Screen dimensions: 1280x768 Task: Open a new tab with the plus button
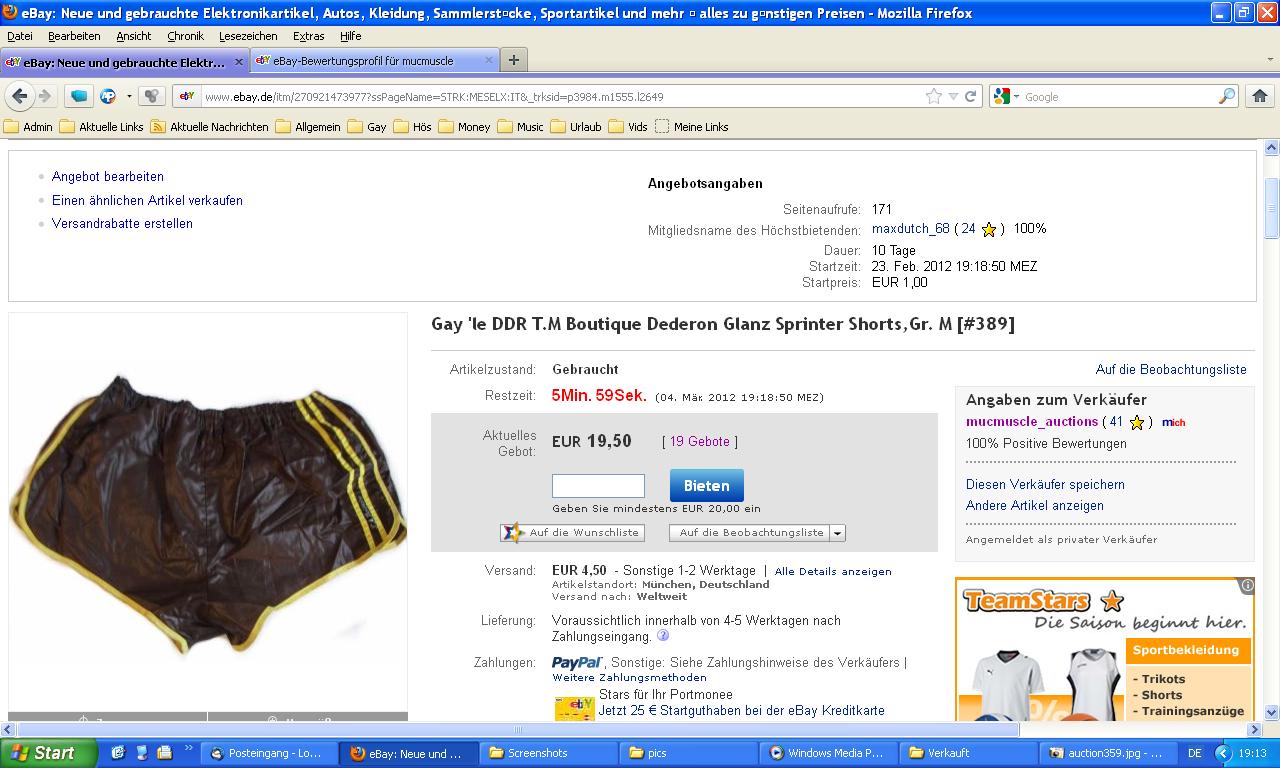point(513,60)
